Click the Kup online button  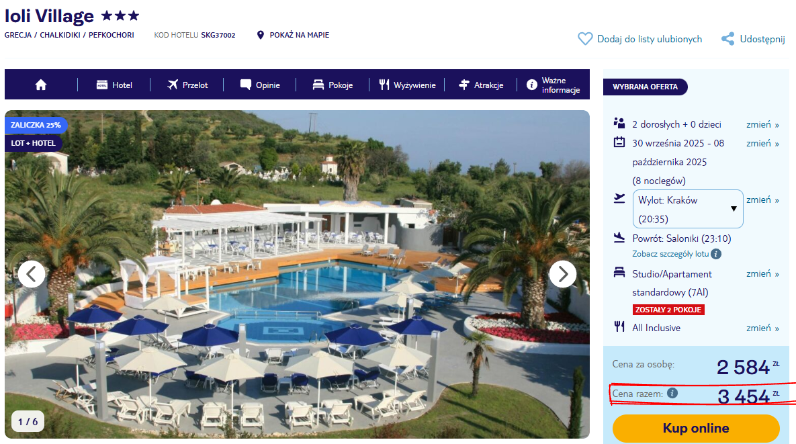click(x=695, y=428)
